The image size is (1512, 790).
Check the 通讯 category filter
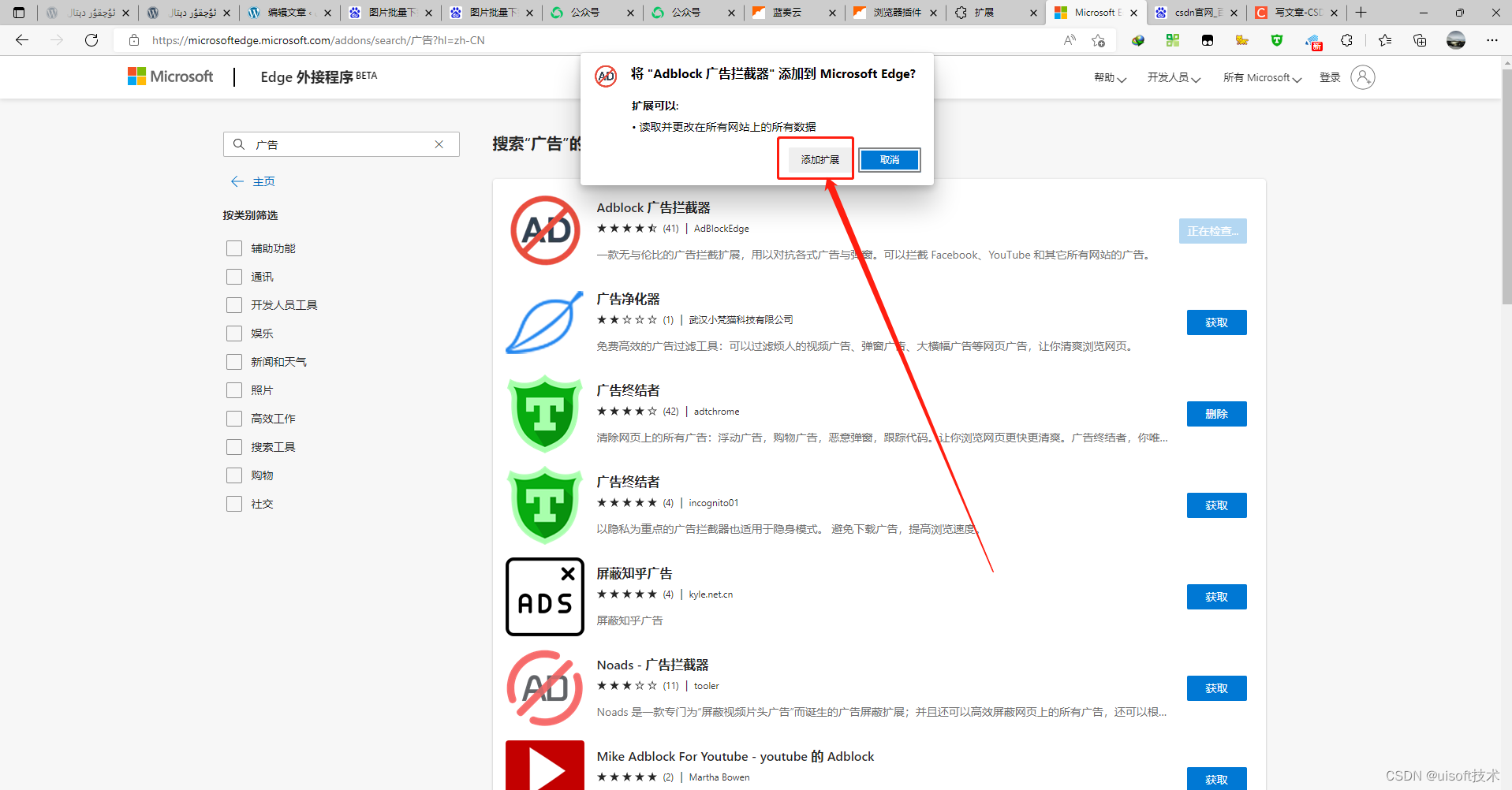(x=234, y=277)
